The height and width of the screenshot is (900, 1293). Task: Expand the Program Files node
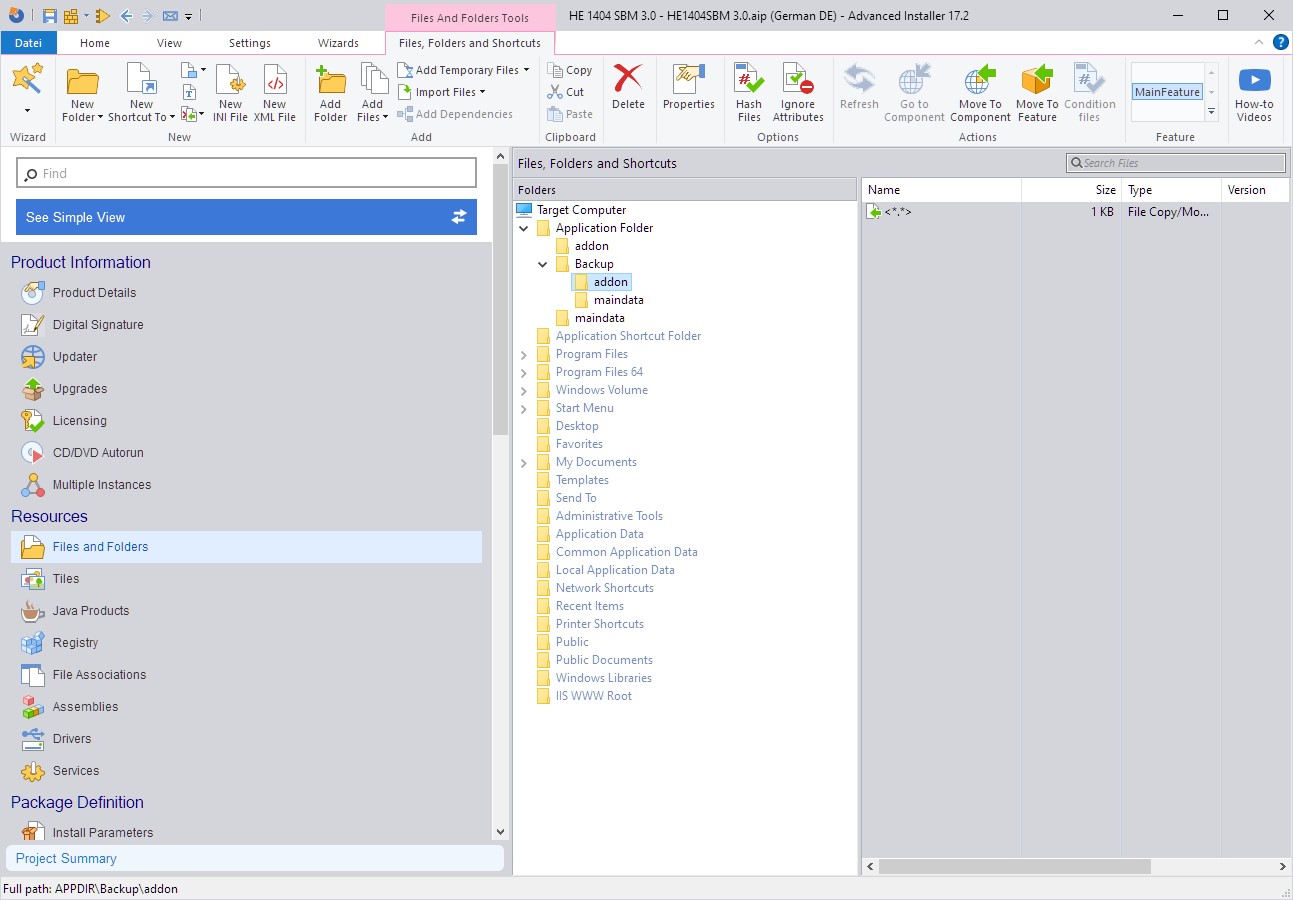click(x=523, y=354)
